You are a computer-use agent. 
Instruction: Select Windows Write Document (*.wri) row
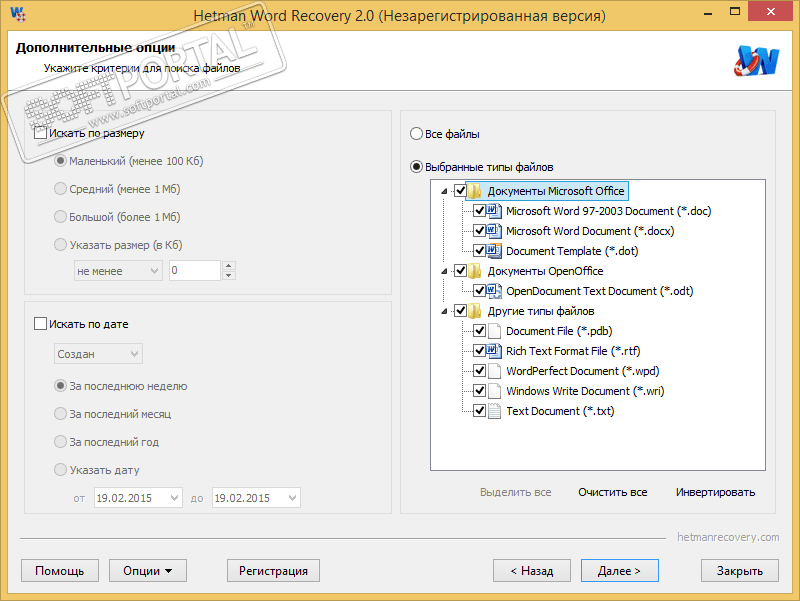[585, 391]
